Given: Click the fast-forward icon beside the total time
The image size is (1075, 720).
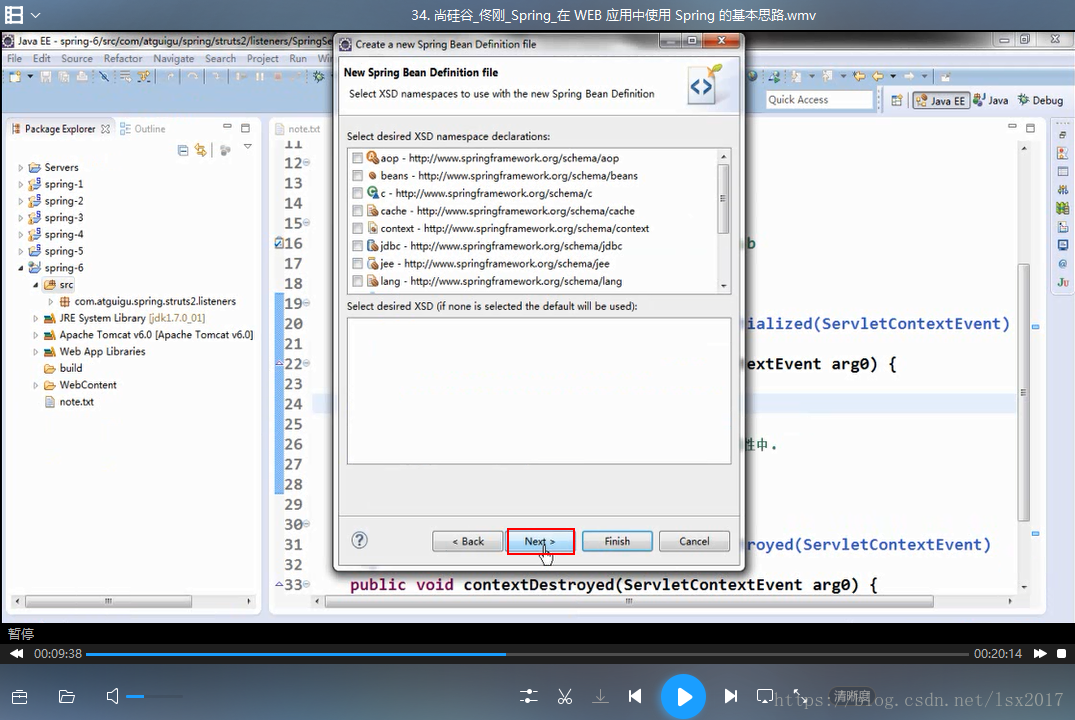Looking at the screenshot, I should (1040, 653).
